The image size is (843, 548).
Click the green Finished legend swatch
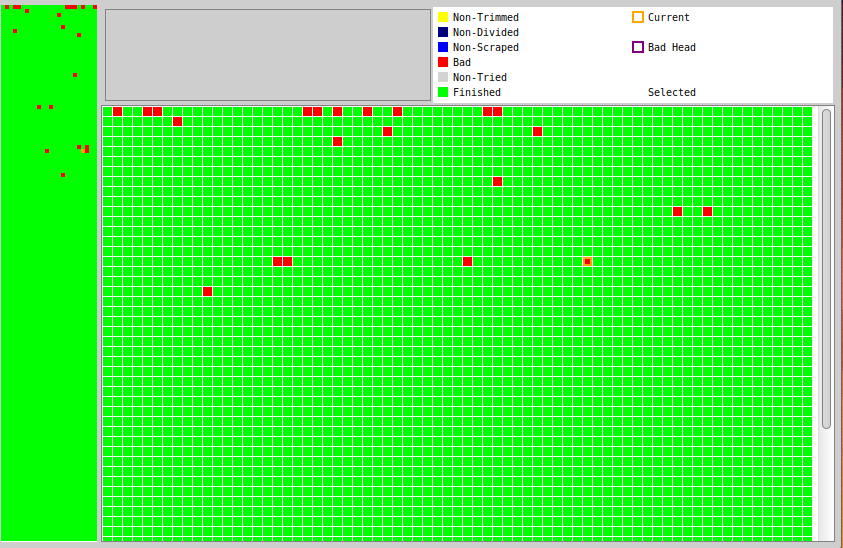443,92
